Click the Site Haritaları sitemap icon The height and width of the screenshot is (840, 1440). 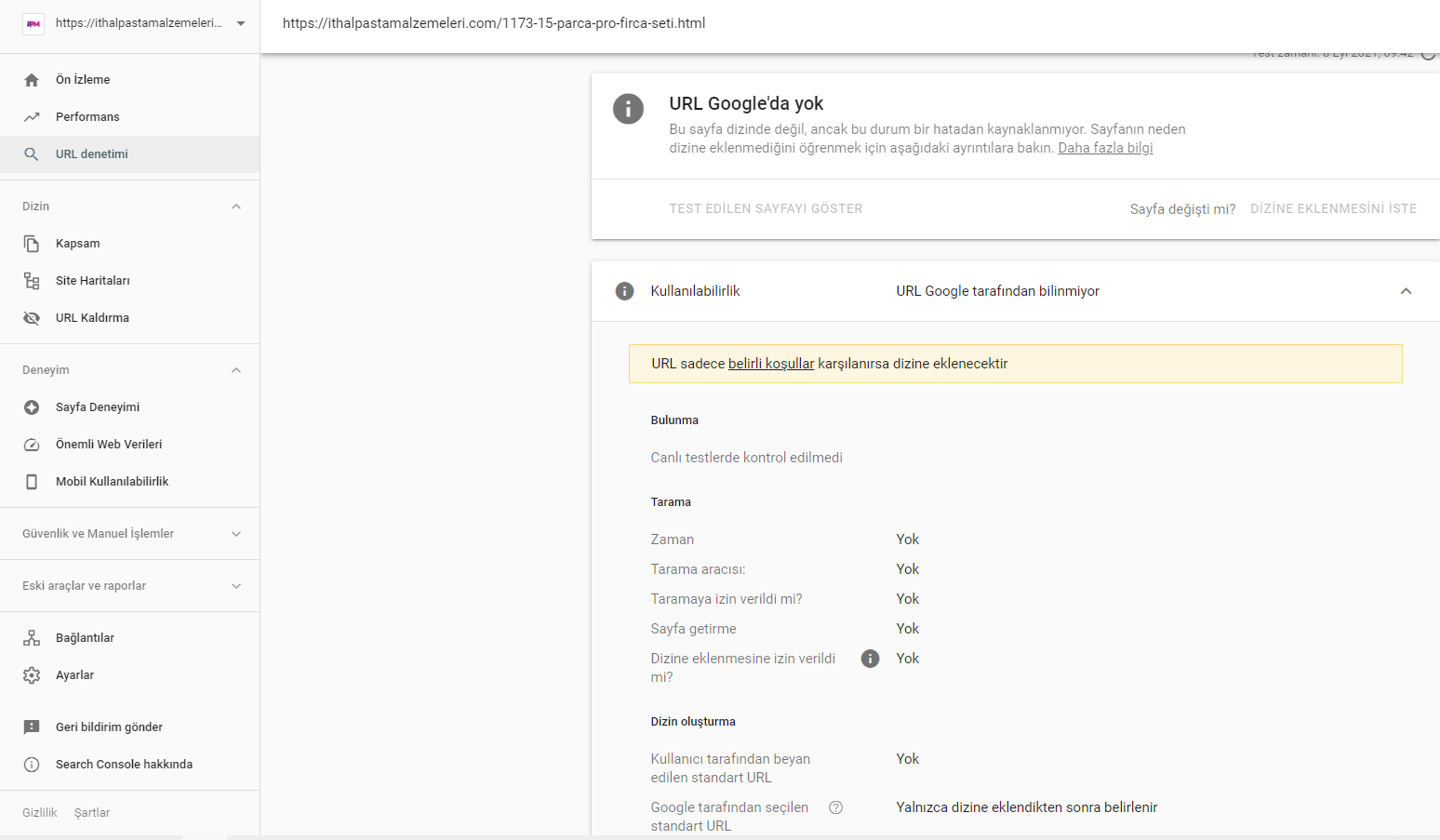pos(32,281)
